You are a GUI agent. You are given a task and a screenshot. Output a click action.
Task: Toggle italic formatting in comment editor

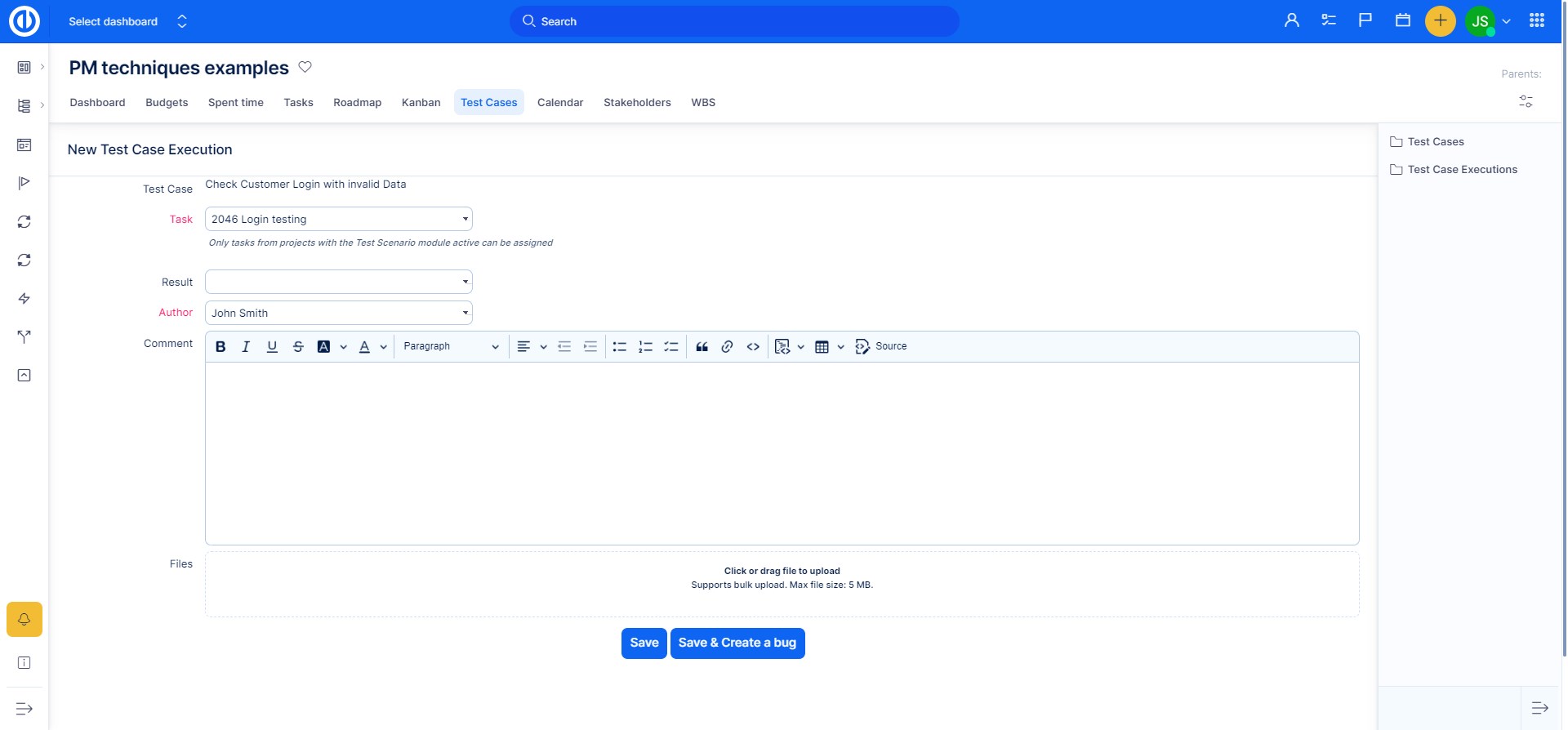pos(246,347)
